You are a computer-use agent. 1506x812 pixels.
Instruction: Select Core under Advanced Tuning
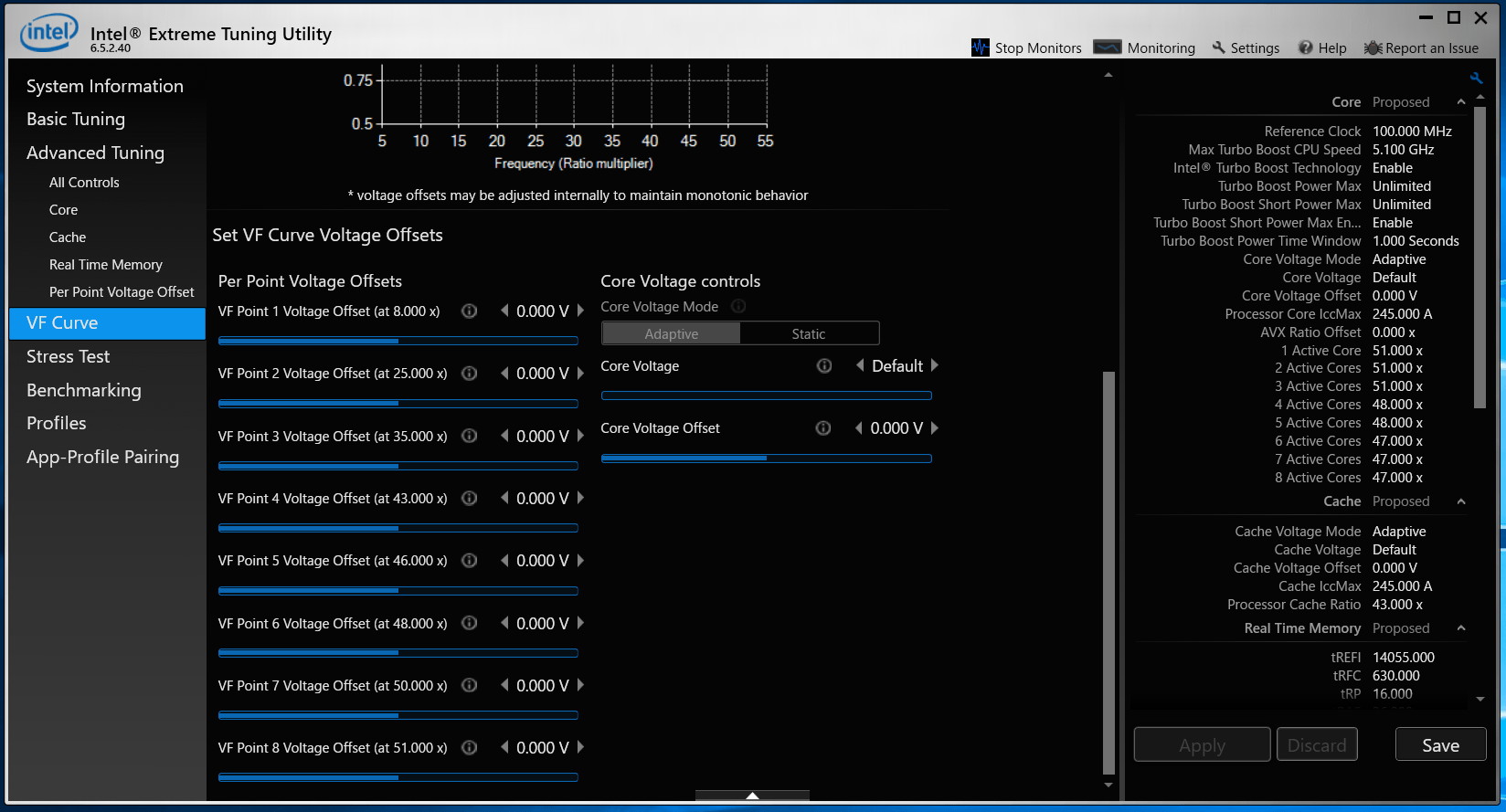coord(63,210)
